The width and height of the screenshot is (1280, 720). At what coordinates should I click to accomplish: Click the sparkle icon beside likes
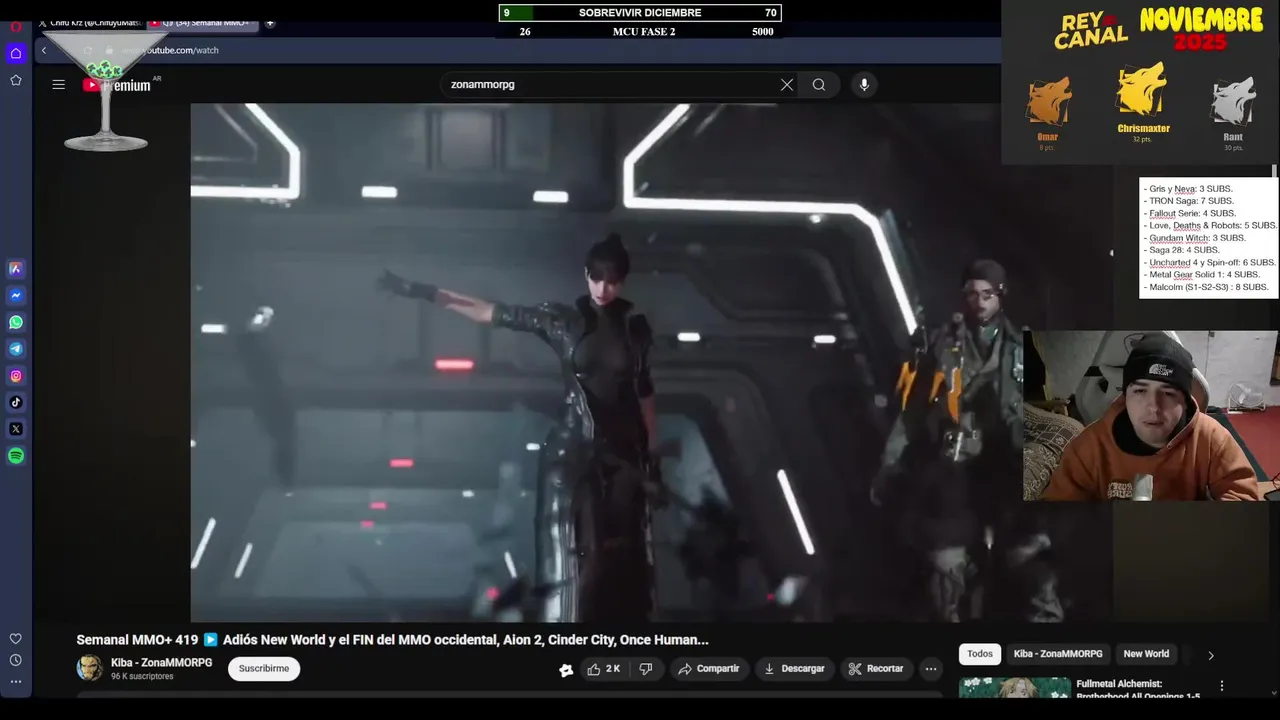coord(566,669)
